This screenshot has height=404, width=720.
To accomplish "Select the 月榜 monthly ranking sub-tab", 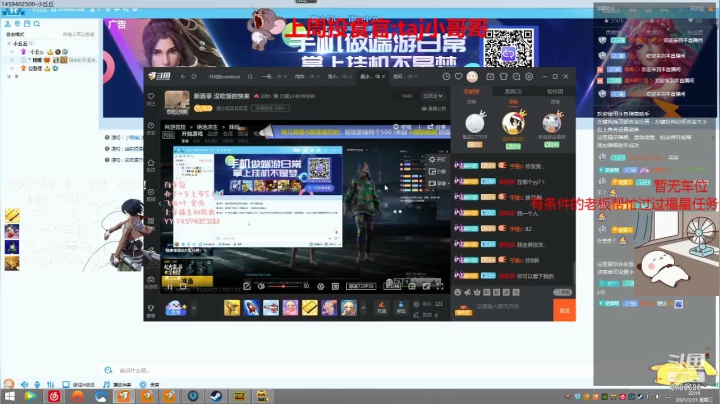I will tap(555, 102).
